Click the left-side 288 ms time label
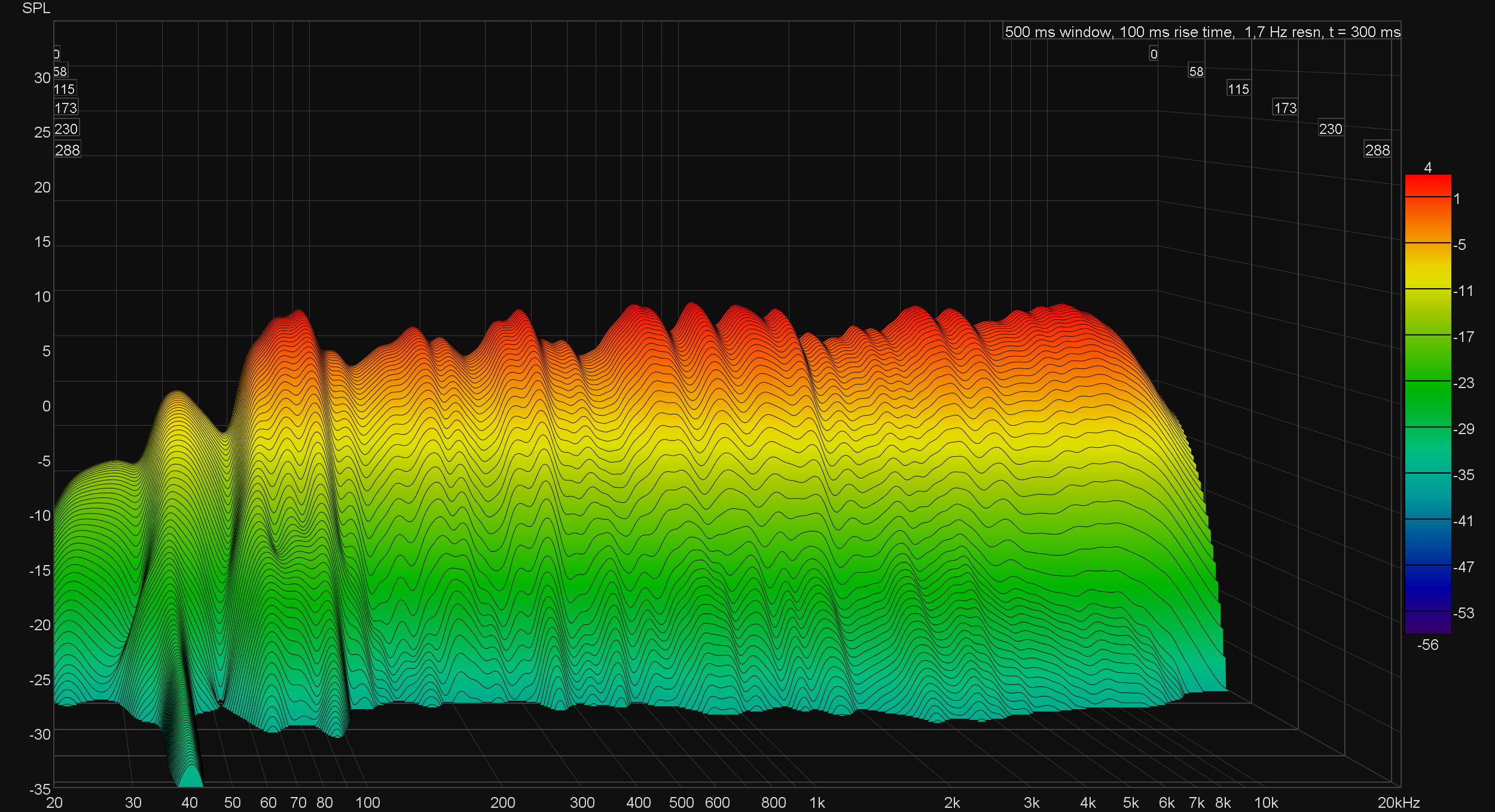The width and height of the screenshot is (1495, 812). pyautogui.click(x=67, y=150)
